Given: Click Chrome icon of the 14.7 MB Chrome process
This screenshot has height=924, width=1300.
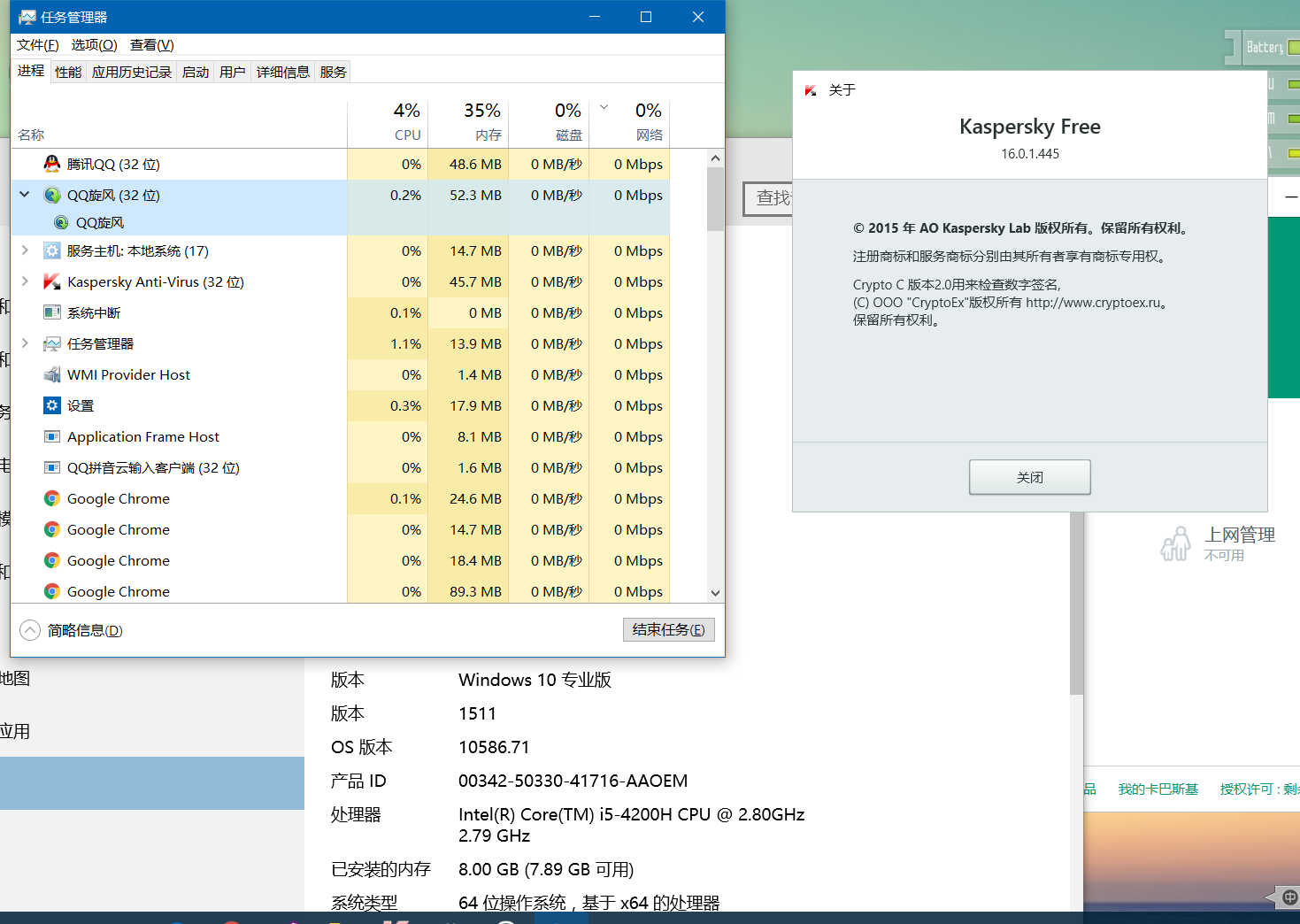Looking at the screenshot, I should pyautogui.click(x=52, y=529).
